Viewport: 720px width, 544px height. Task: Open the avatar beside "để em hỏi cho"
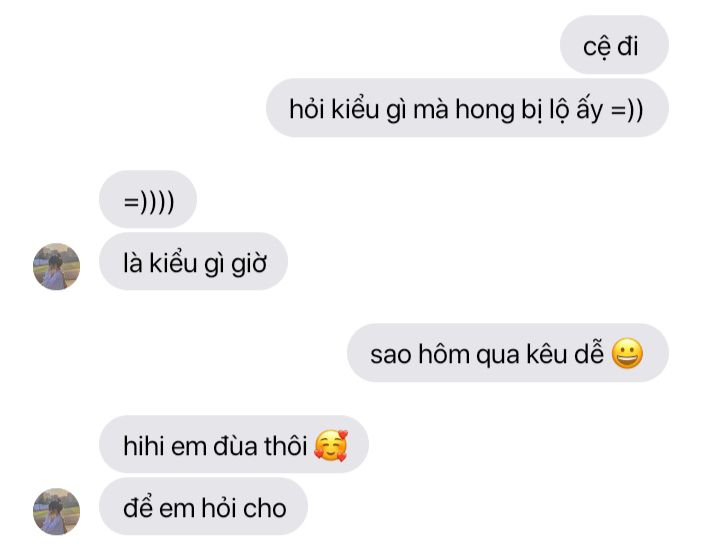pos(56,511)
